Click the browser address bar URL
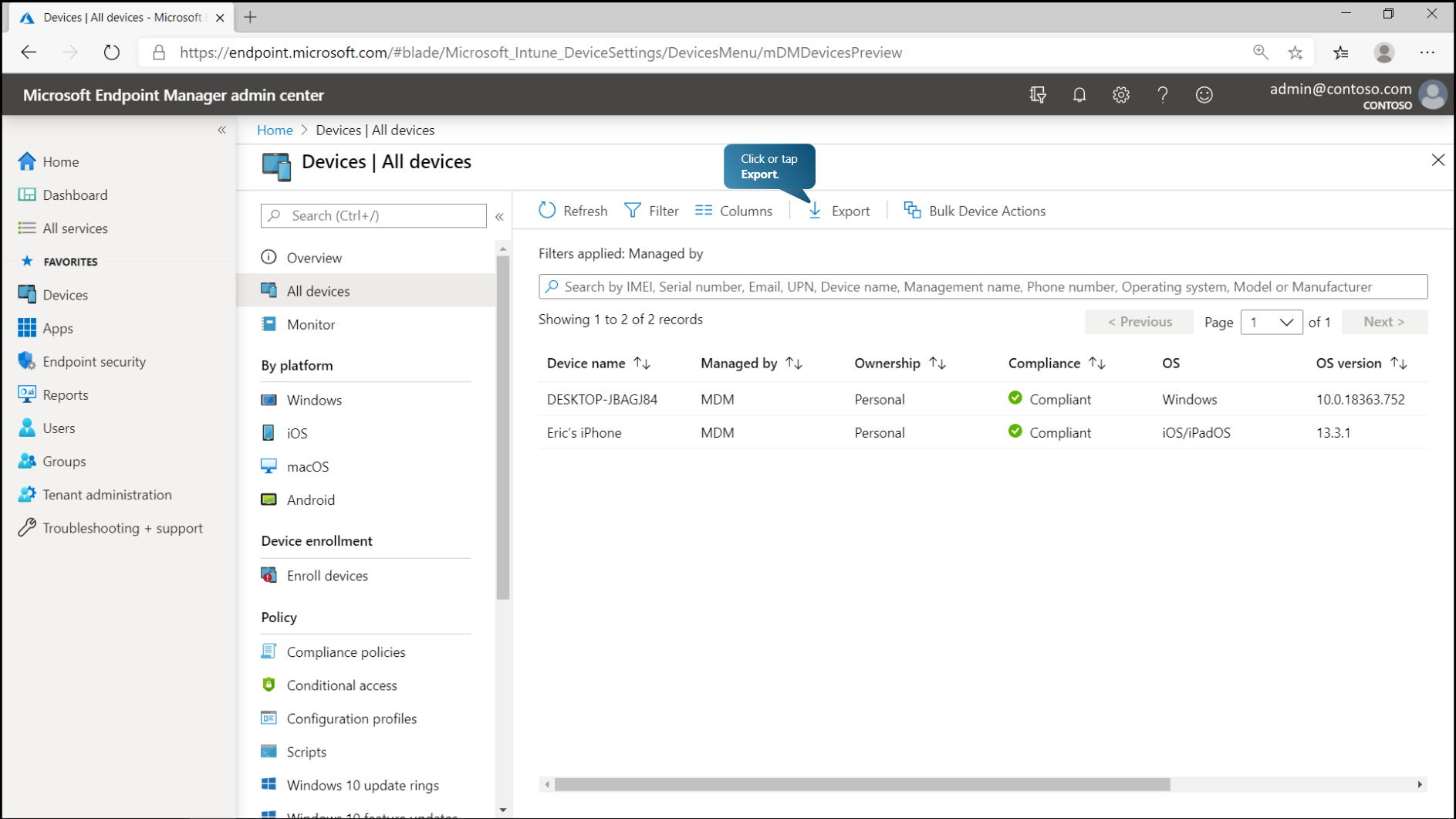This screenshot has width=1456, height=819. [x=541, y=52]
